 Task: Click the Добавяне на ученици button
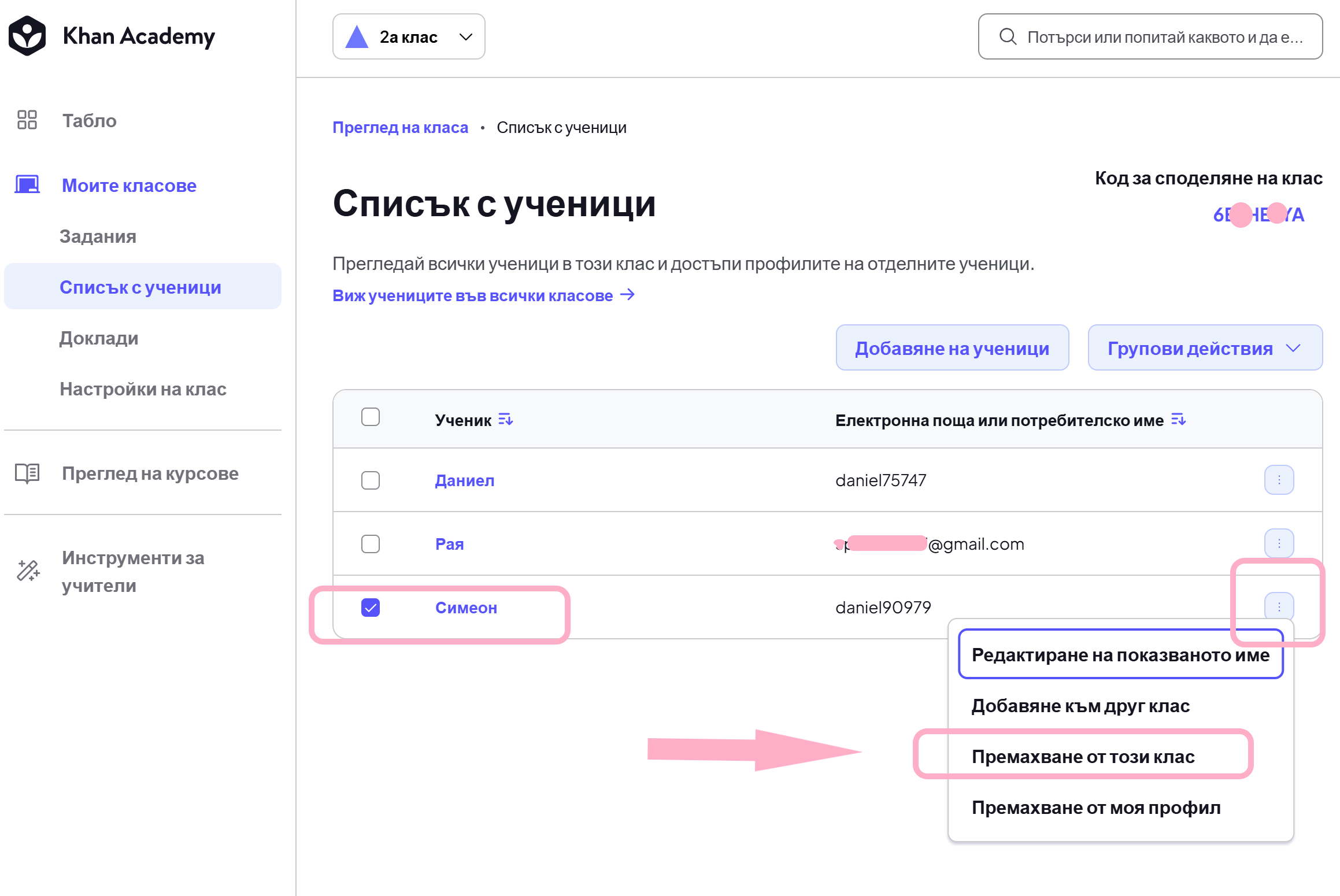(x=952, y=348)
